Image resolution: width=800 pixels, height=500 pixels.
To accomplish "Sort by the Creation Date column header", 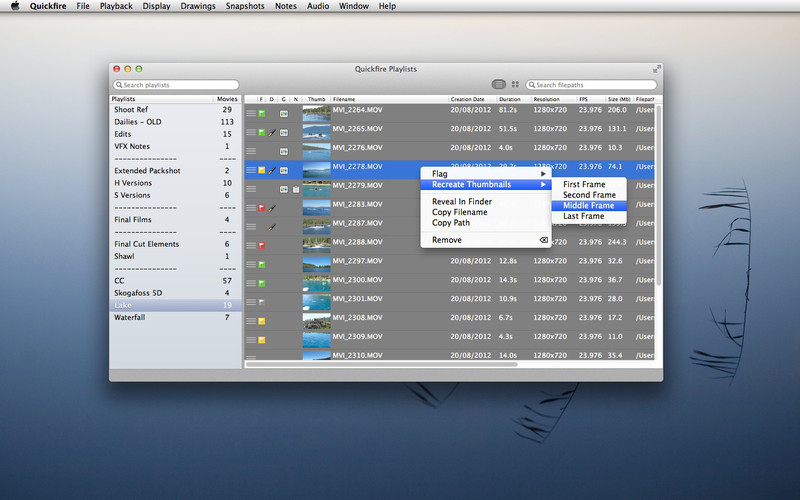I will click(472, 99).
